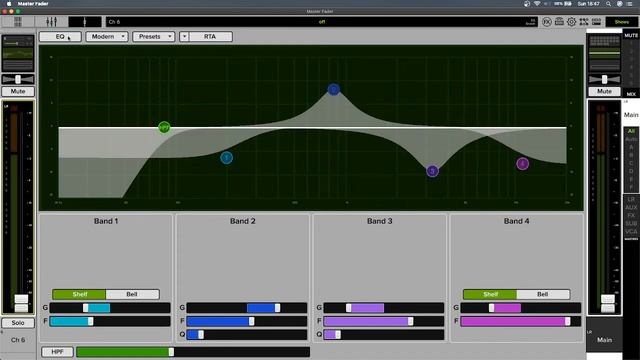This screenshot has width=640, height=360.
Task: Select EQ band 1 node on graph
Action: (227, 158)
